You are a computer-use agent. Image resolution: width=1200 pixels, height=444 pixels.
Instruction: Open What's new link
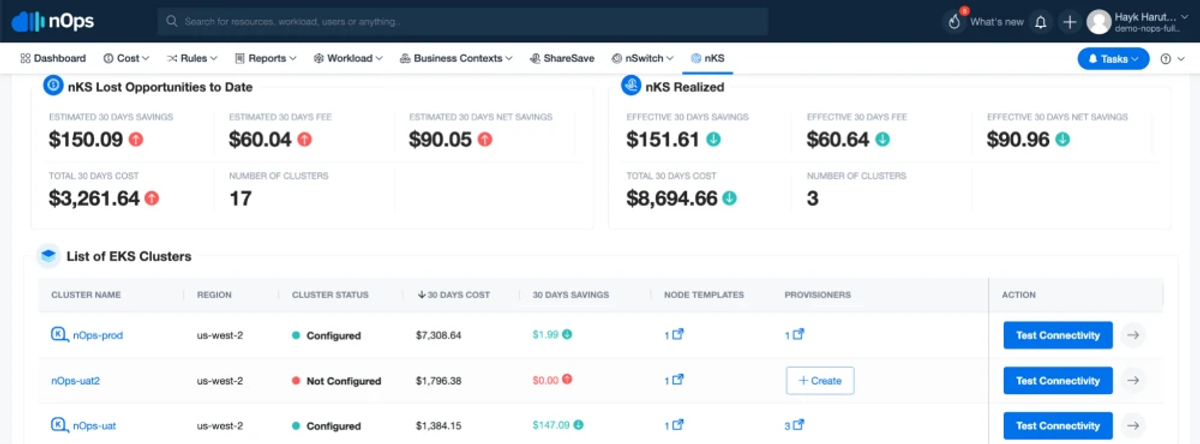coord(996,21)
